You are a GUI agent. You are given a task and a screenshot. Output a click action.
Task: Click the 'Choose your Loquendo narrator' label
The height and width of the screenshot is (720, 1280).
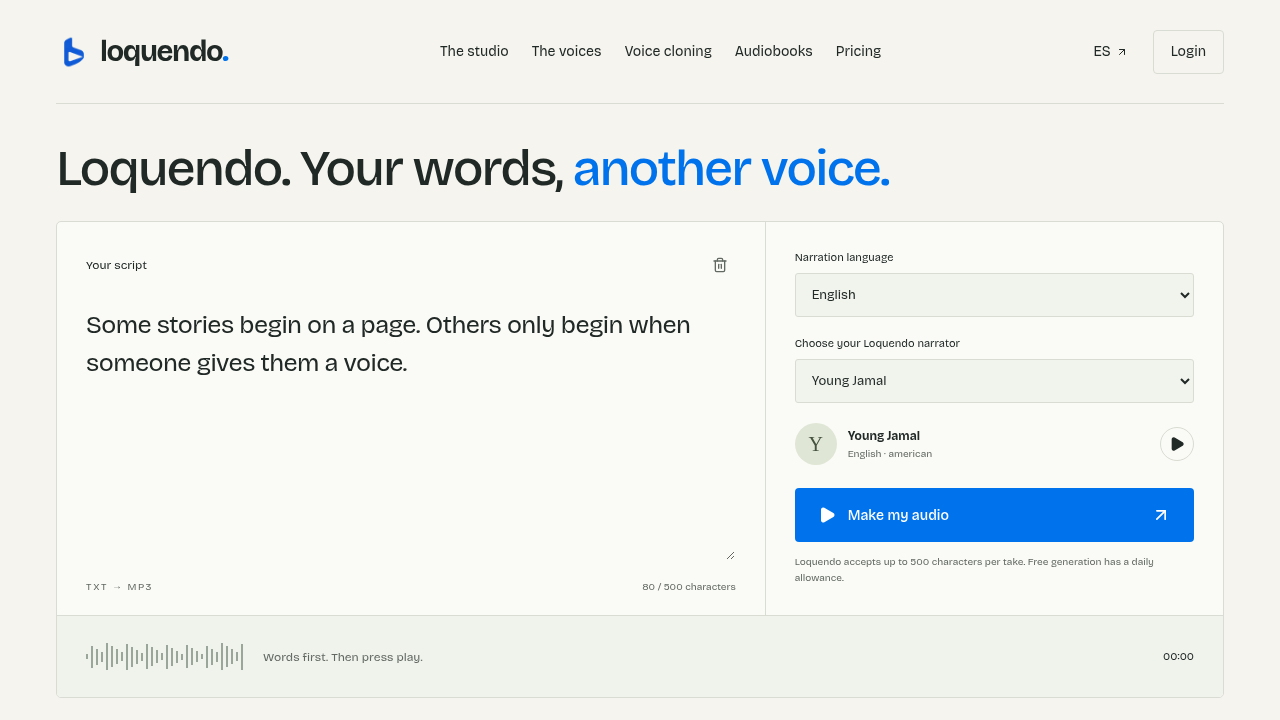click(x=877, y=343)
